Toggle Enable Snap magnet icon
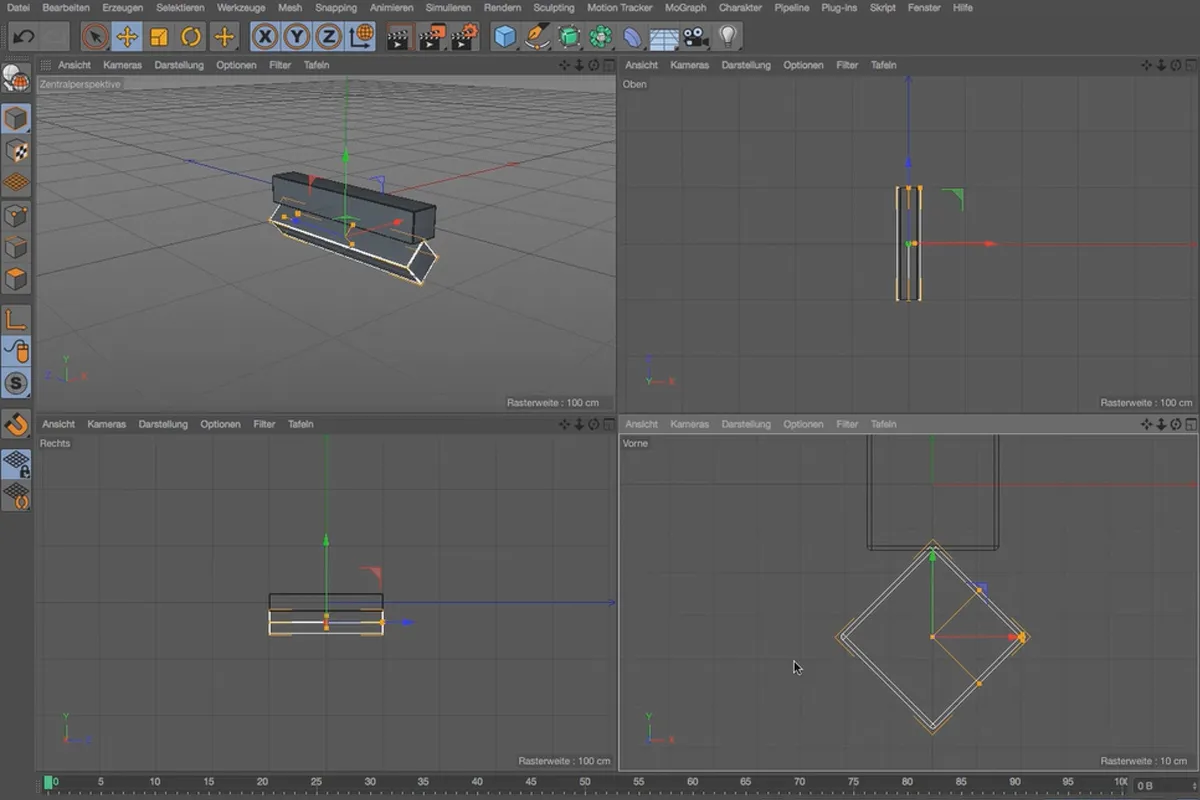 [x=16, y=424]
